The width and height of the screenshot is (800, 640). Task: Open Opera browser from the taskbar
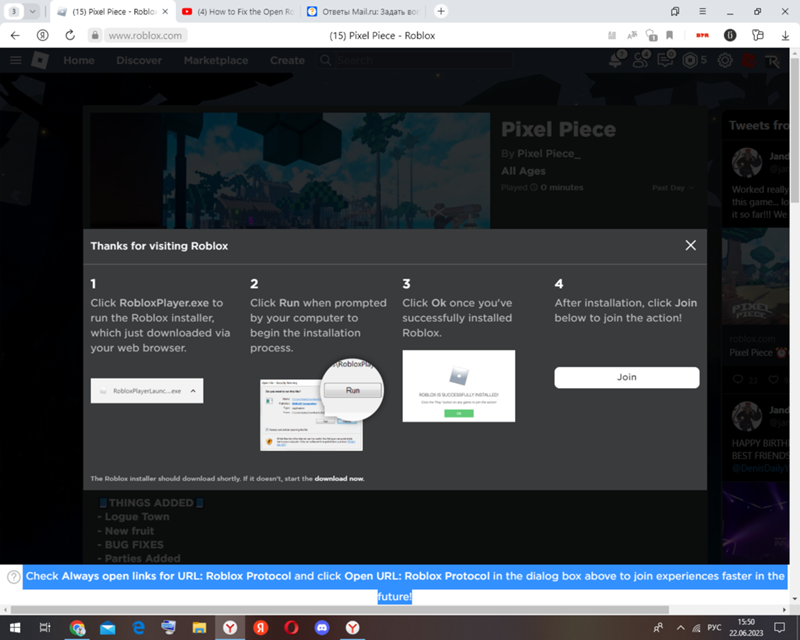pos(291,628)
